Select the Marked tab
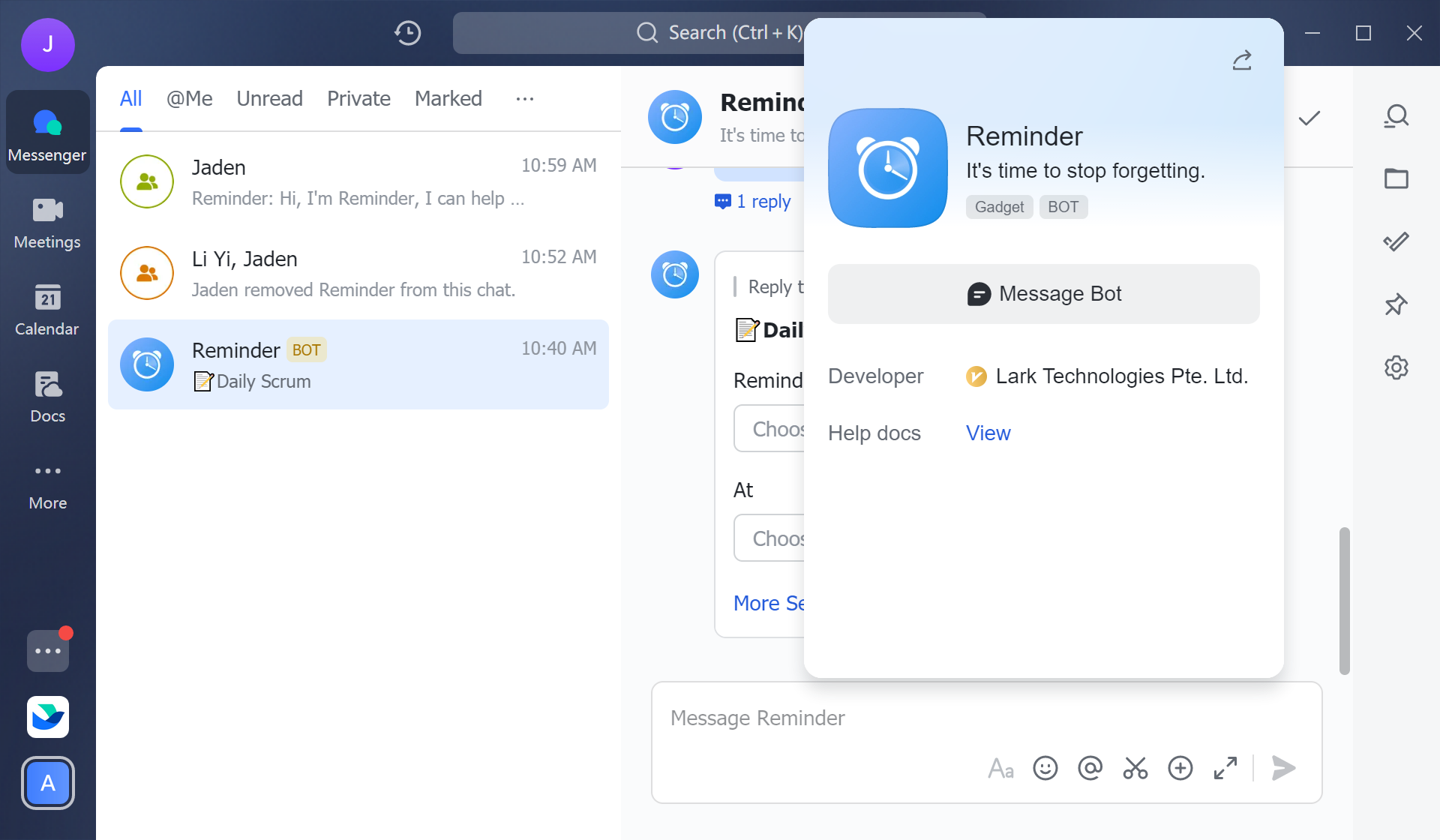 click(x=448, y=98)
